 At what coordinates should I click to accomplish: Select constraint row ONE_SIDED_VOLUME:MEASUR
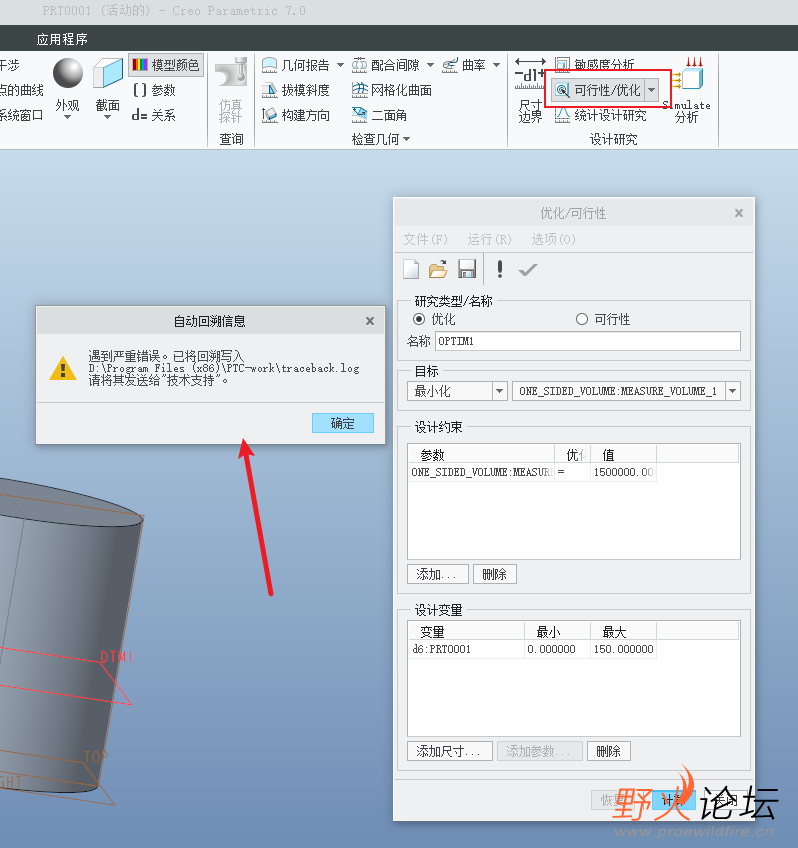(481, 472)
